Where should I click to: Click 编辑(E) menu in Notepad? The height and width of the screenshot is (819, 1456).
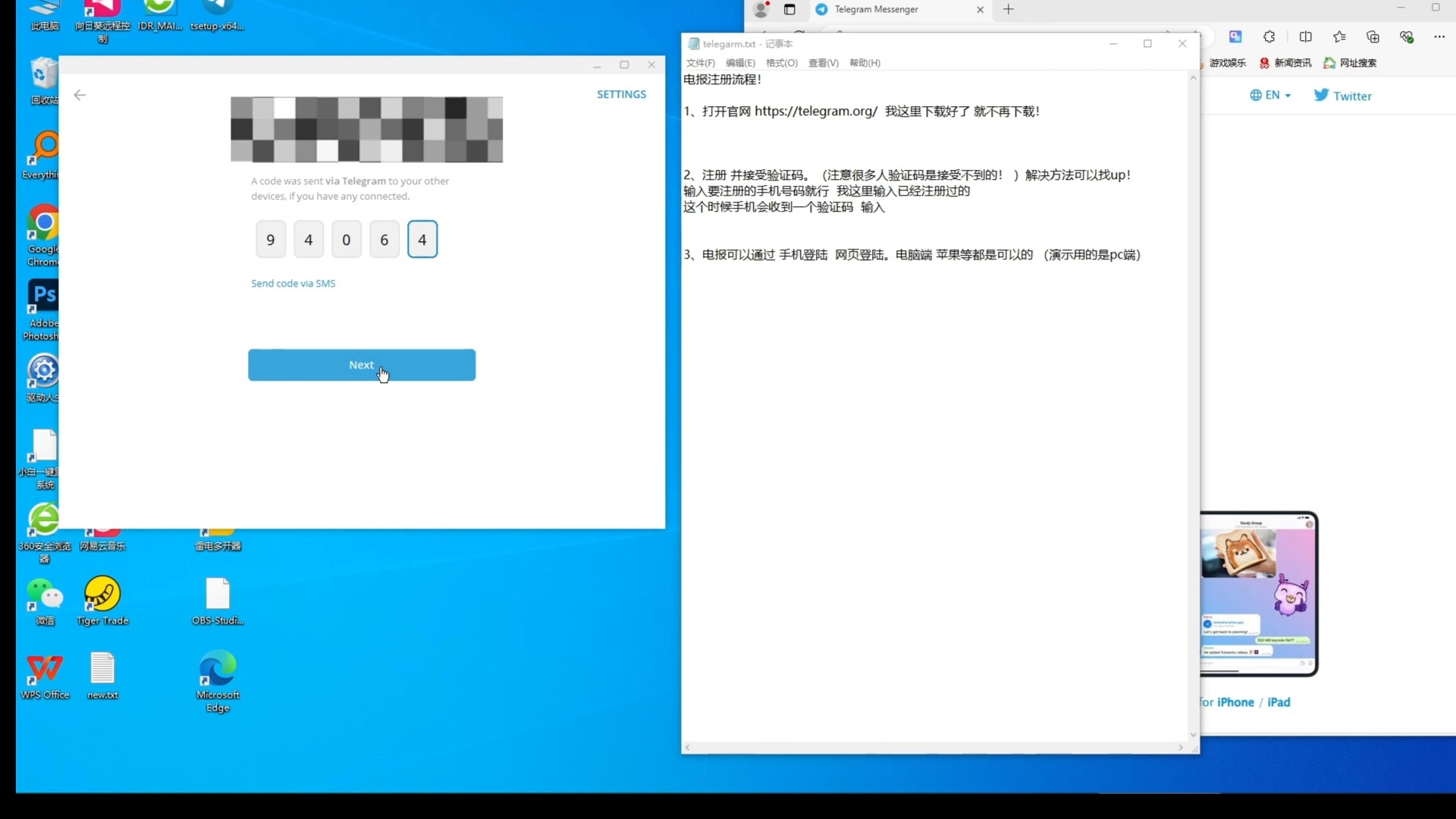[738, 62]
